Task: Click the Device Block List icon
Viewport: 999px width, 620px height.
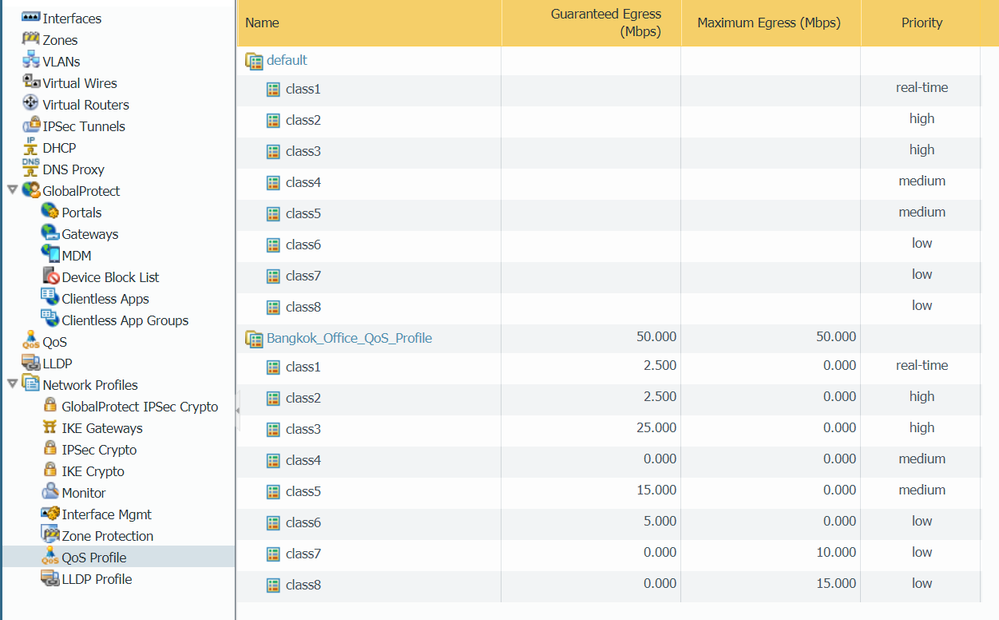Action: [x=50, y=277]
